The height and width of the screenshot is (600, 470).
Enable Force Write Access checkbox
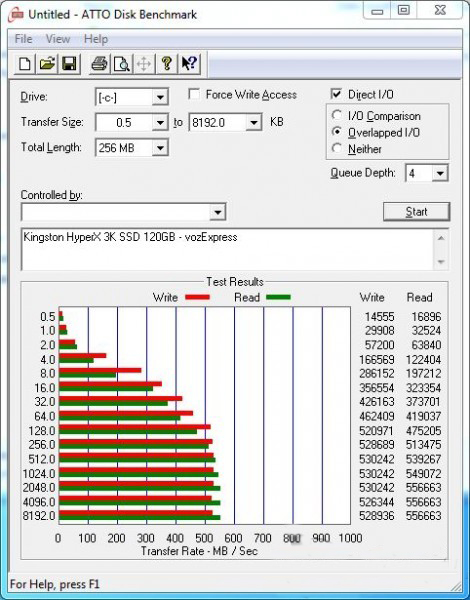pyautogui.click(x=194, y=94)
